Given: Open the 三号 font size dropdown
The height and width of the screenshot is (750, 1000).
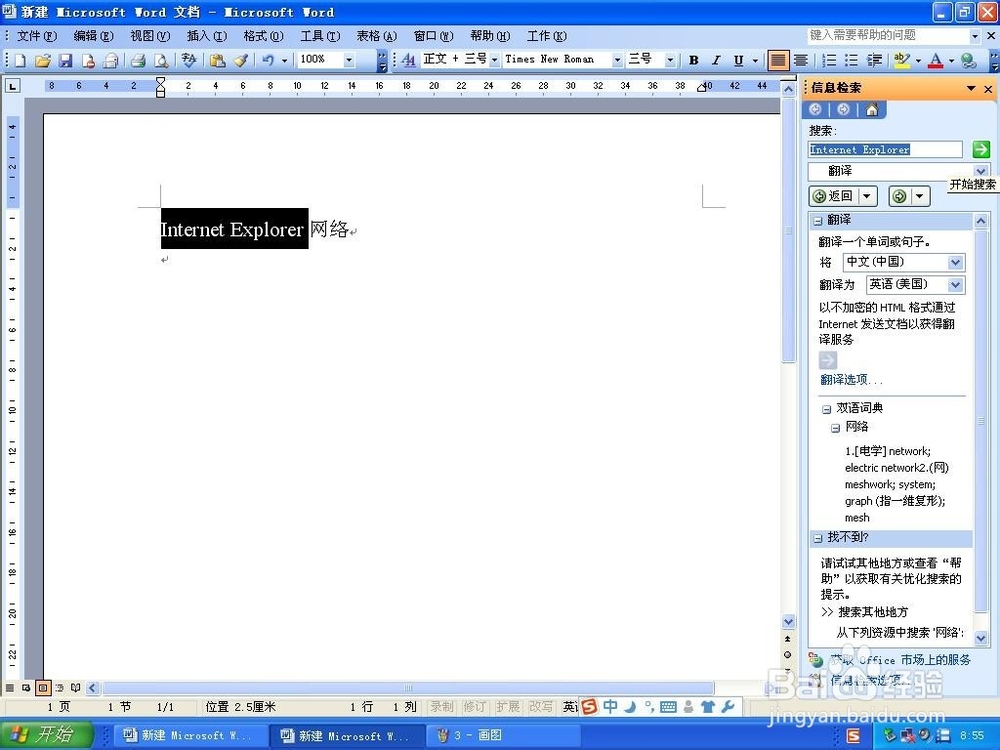Looking at the screenshot, I should 670,60.
